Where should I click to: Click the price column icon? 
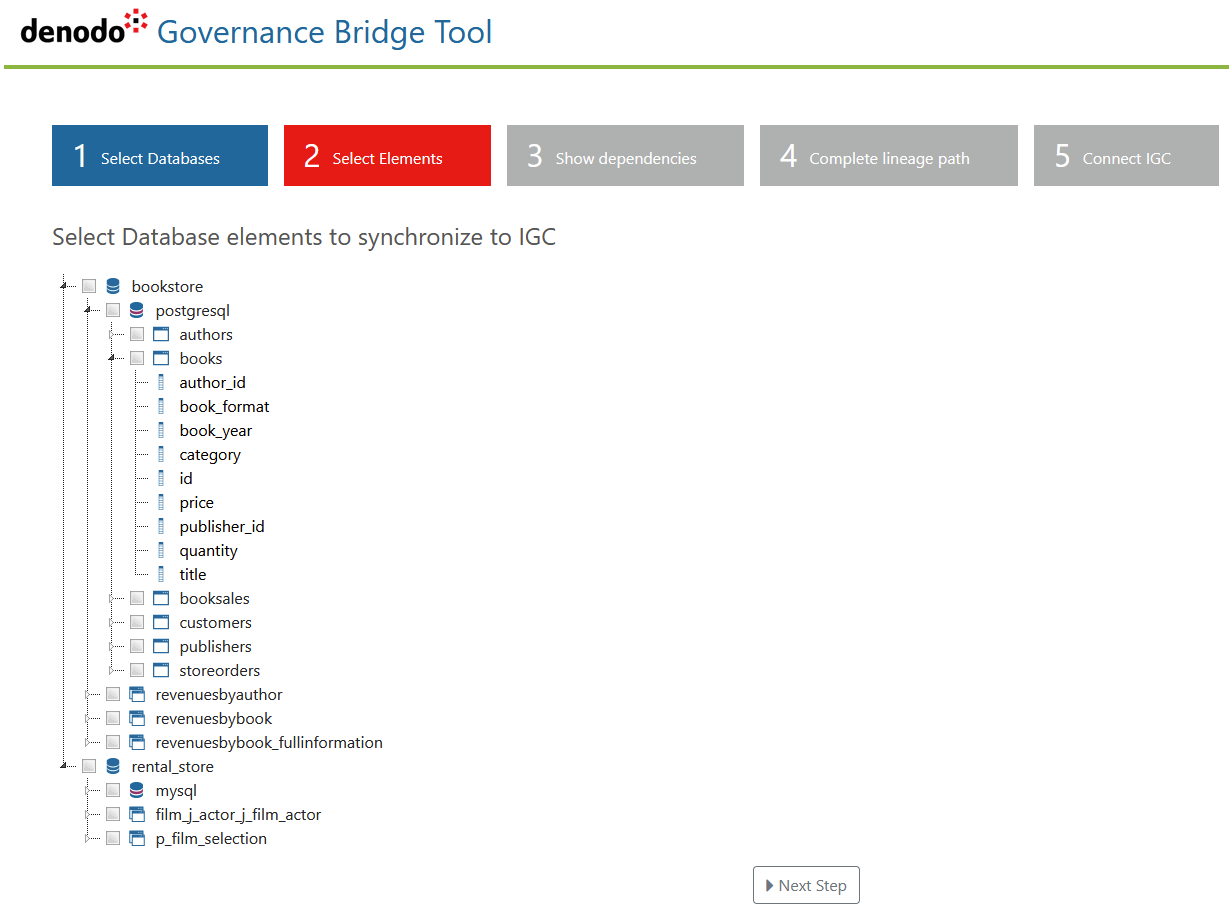(x=161, y=503)
